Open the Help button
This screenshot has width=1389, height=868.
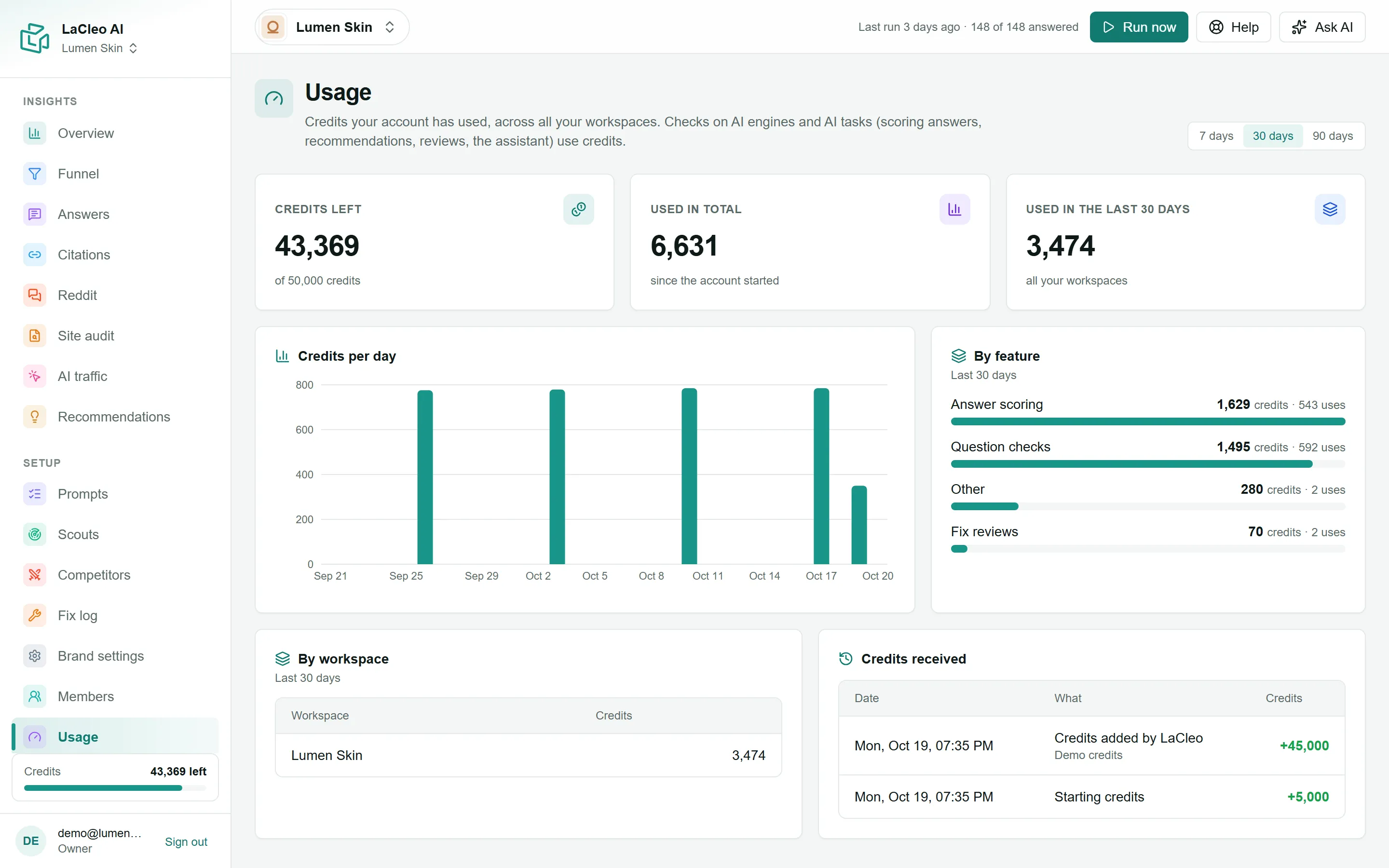1233,27
